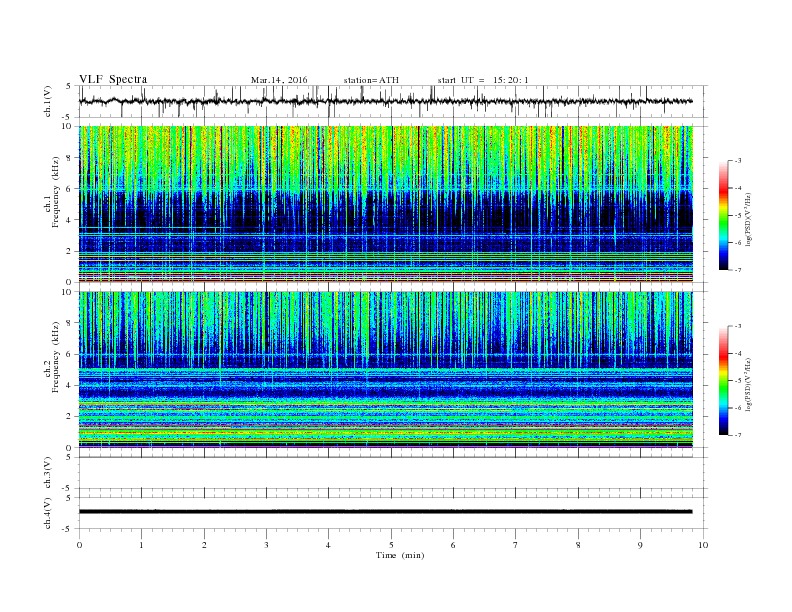
Task: Click inside the ch.2 spectrogram panel
Action: pyautogui.click(x=385, y=369)
